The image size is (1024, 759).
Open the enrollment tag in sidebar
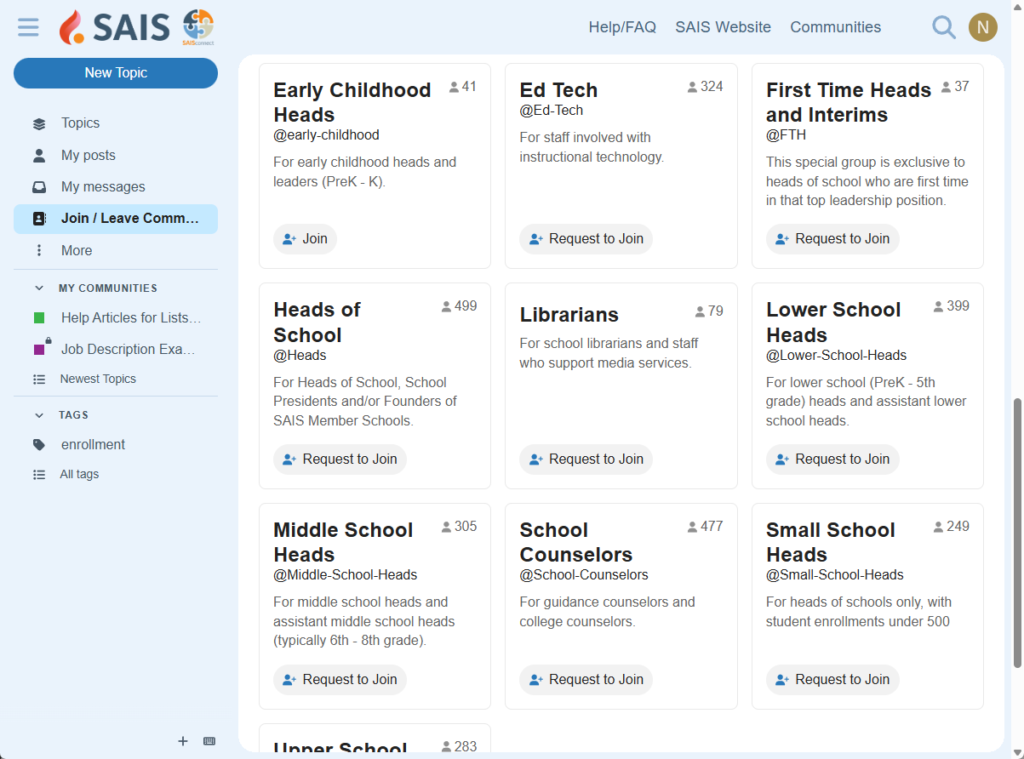click(92, 444)
